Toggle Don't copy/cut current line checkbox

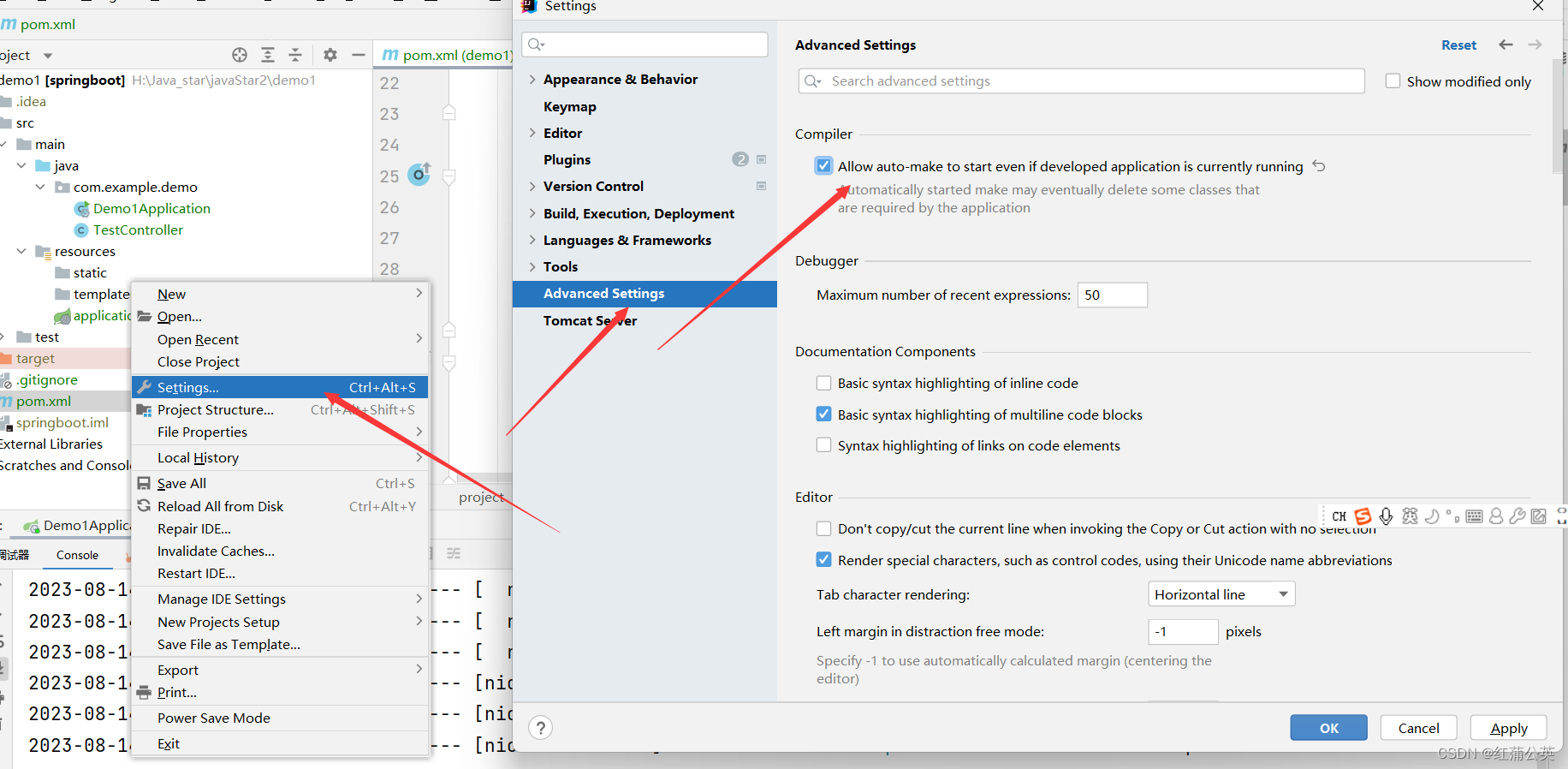tap(823, 528)
